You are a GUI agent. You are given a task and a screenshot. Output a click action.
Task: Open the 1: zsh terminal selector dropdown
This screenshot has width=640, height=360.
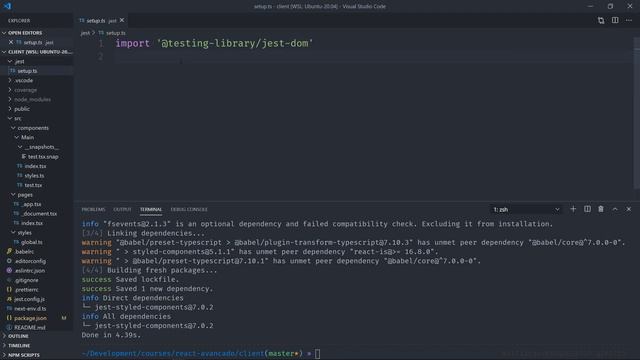tap(526, 209)
